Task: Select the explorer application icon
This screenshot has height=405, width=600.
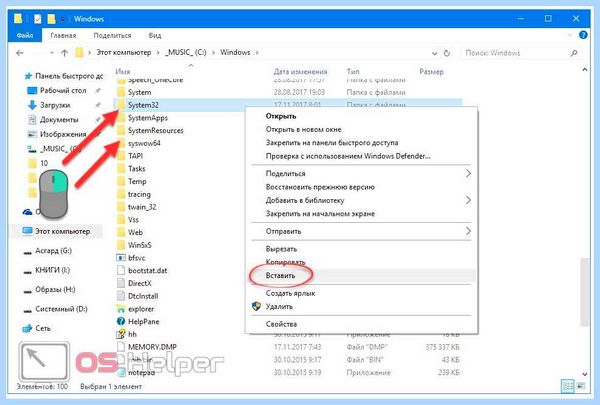Action: pos(121,309)
